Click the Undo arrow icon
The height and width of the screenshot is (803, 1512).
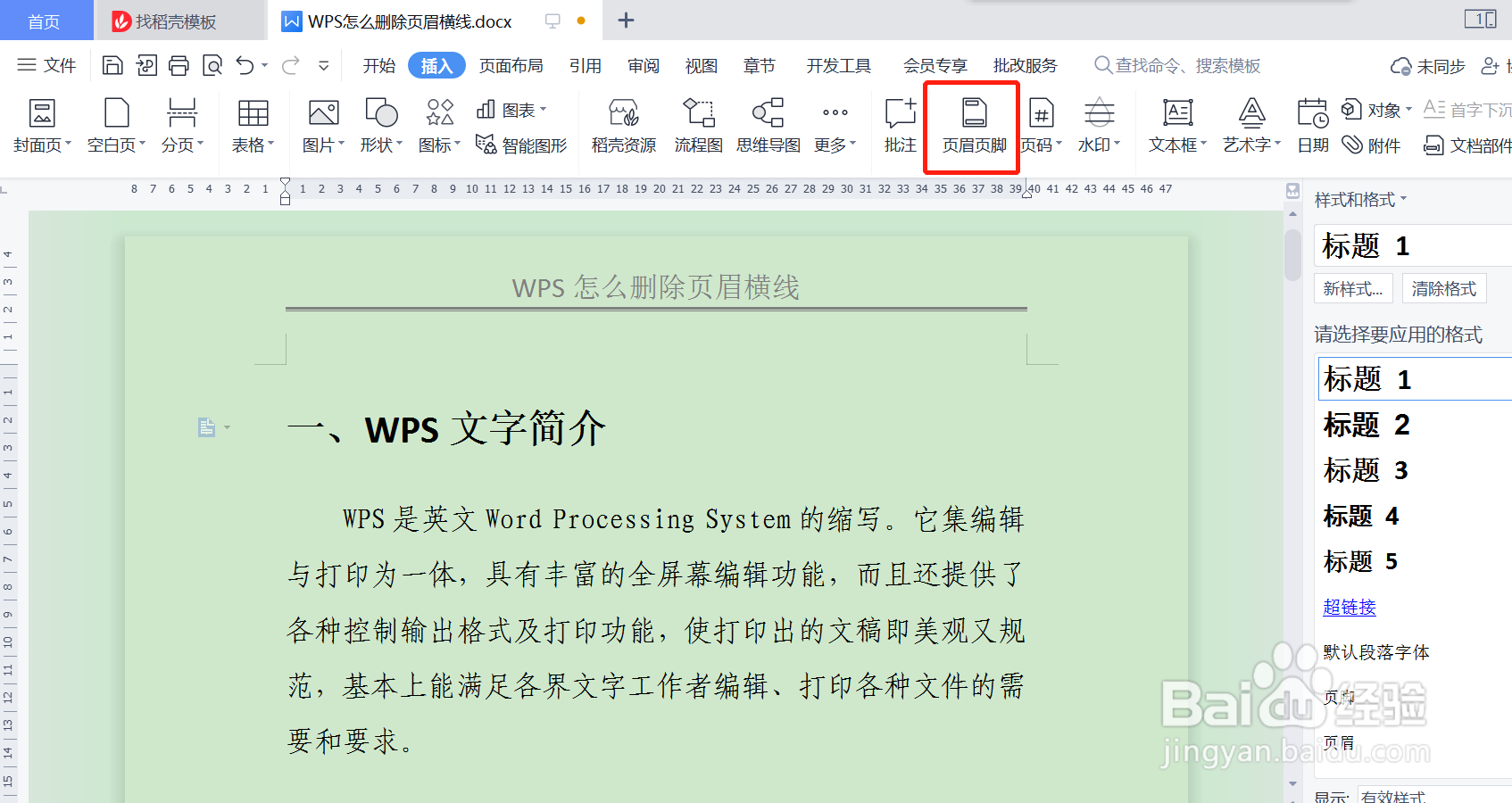tap(245, 65)
